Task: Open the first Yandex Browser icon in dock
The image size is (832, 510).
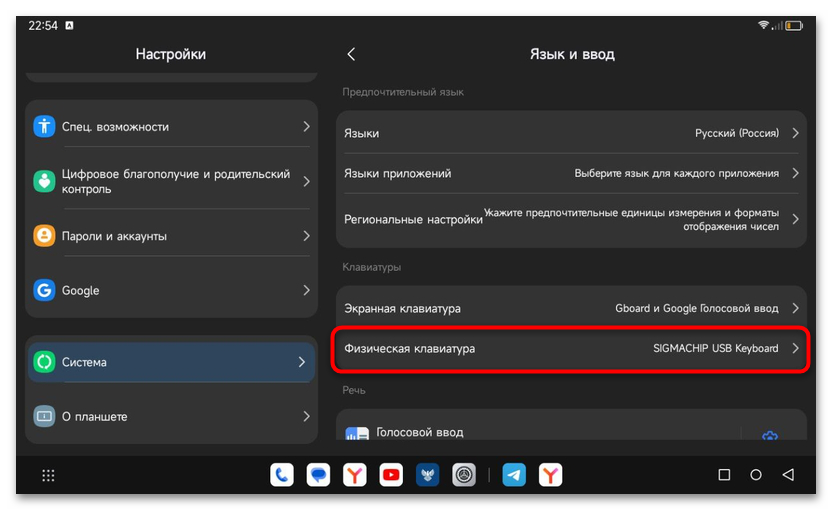Action: 354,475
